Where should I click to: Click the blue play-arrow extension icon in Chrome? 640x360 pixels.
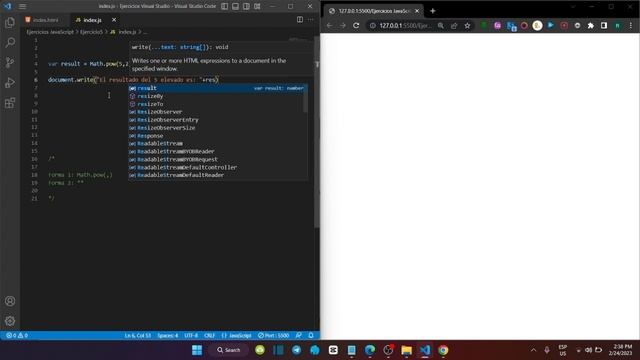(551, 25)
